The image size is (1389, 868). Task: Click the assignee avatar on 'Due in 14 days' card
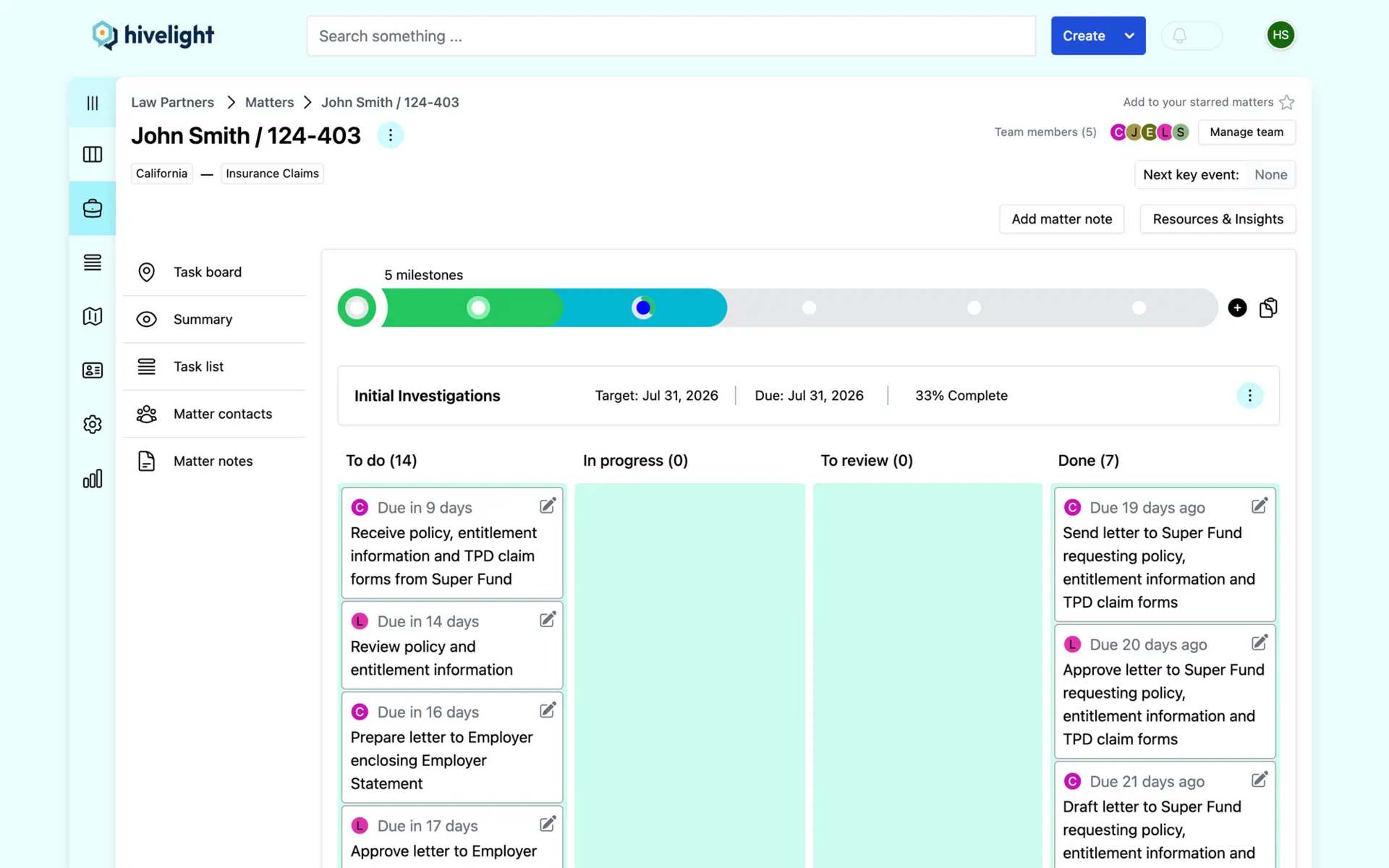(x=360, y=621)
